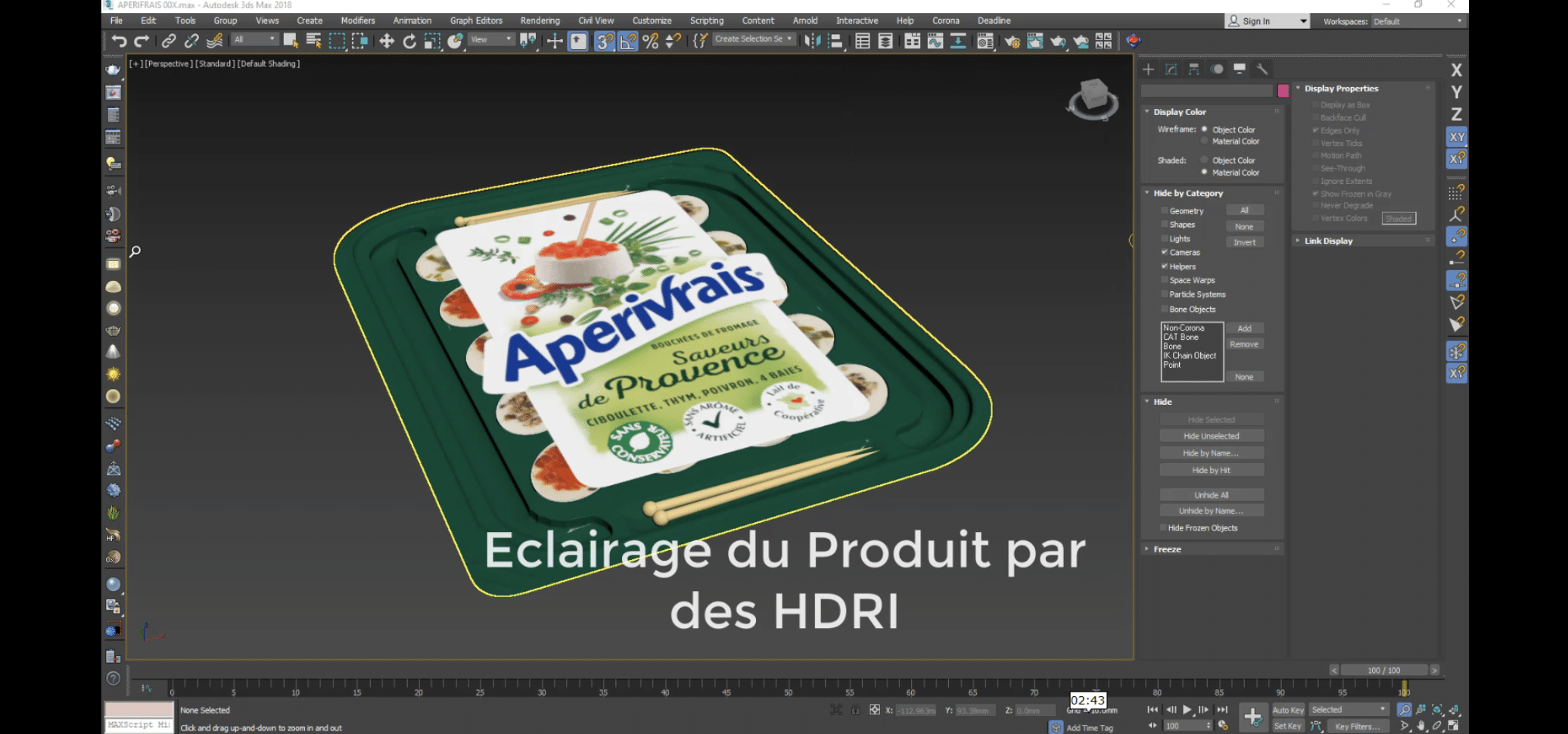
Task: Check the Lights hide category box
Action: 1165,238
